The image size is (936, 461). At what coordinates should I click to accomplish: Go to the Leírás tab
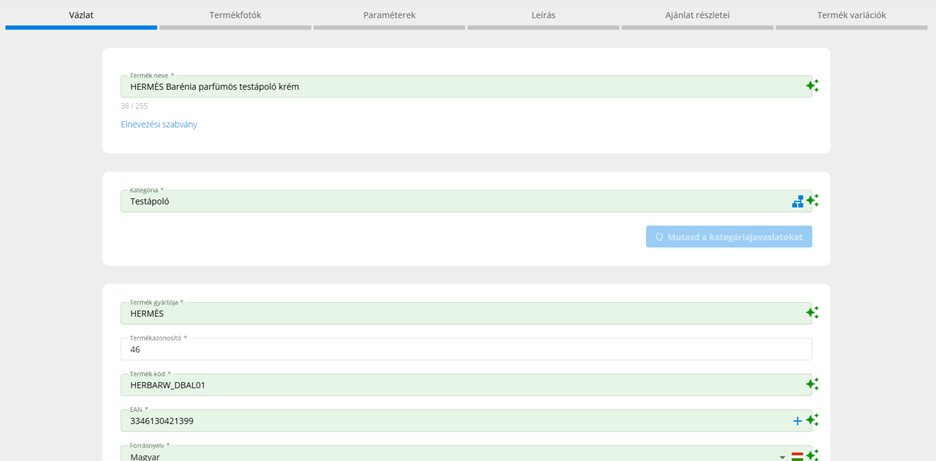(543, 16)
